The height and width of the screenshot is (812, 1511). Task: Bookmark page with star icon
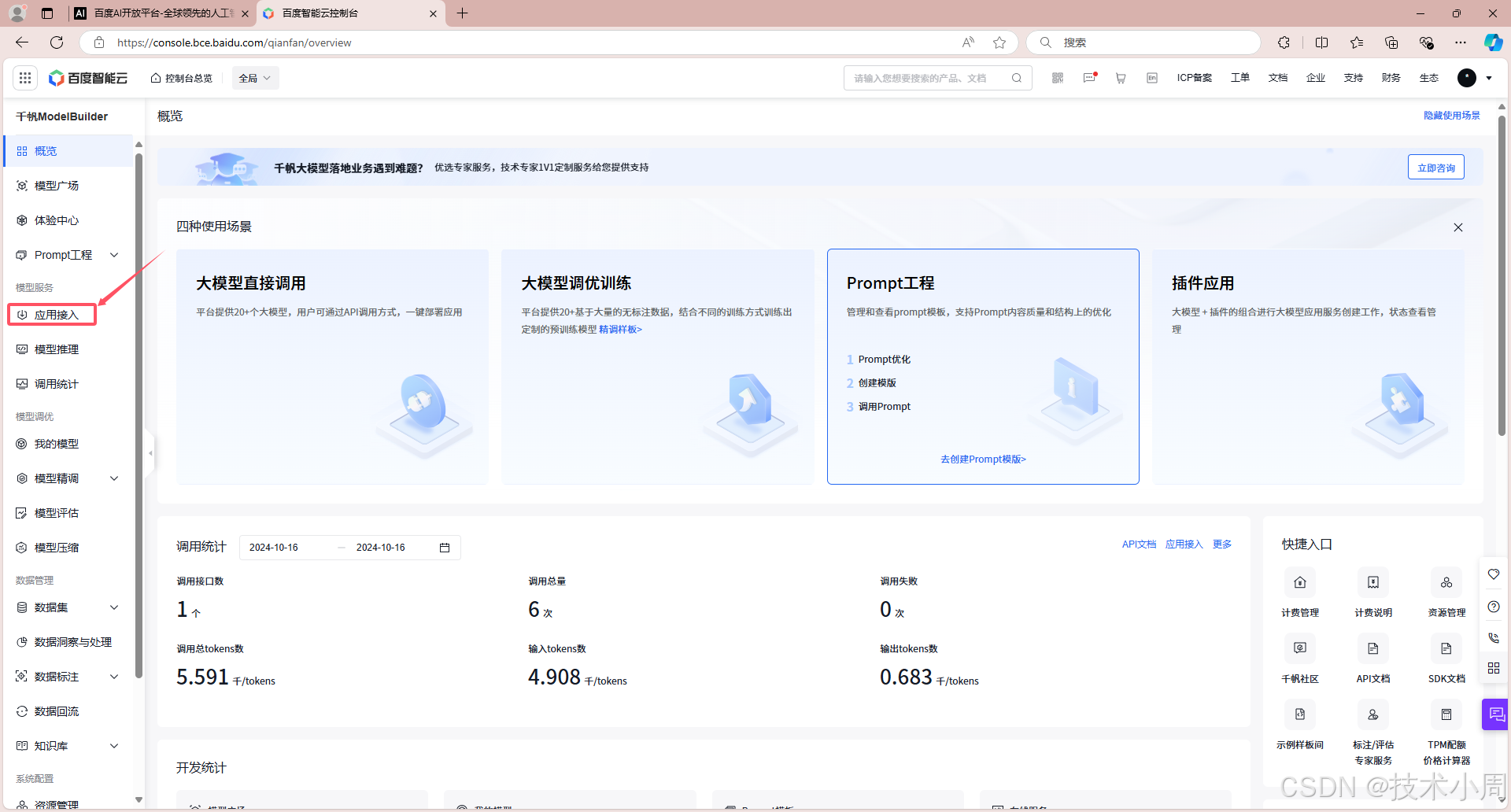point(999,42)
